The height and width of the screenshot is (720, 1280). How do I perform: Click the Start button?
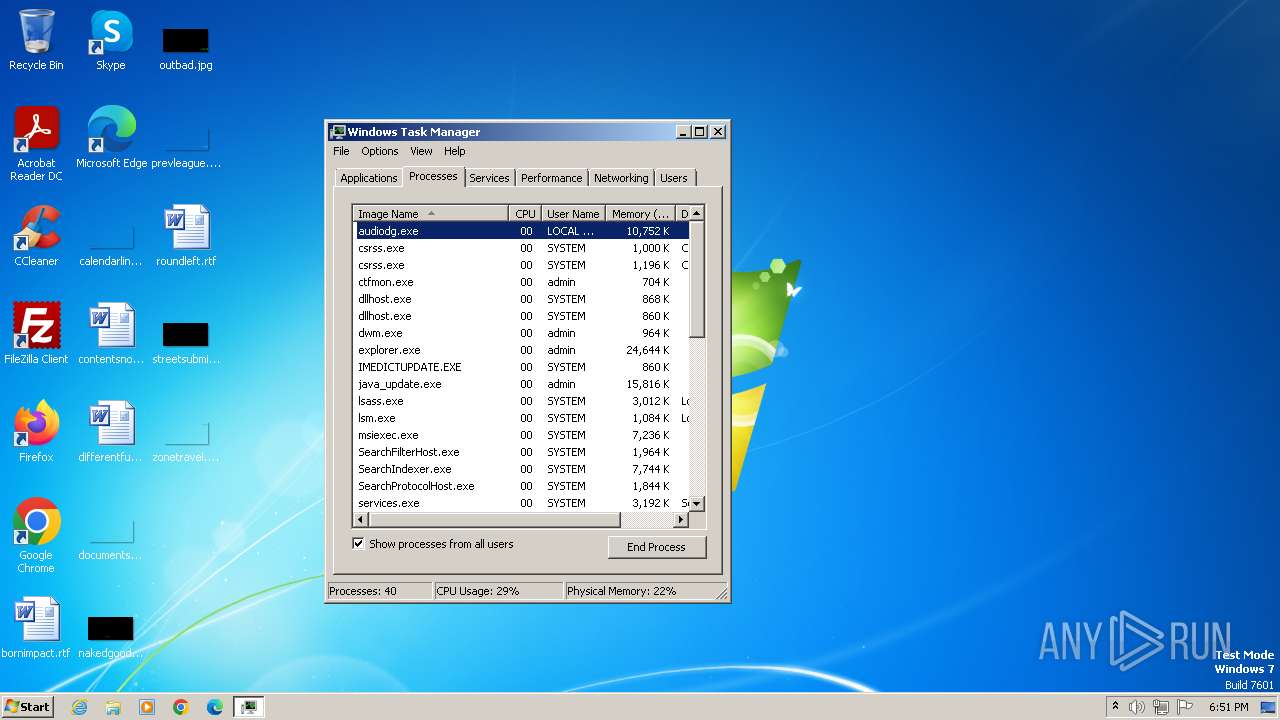[x=28, y=707]
